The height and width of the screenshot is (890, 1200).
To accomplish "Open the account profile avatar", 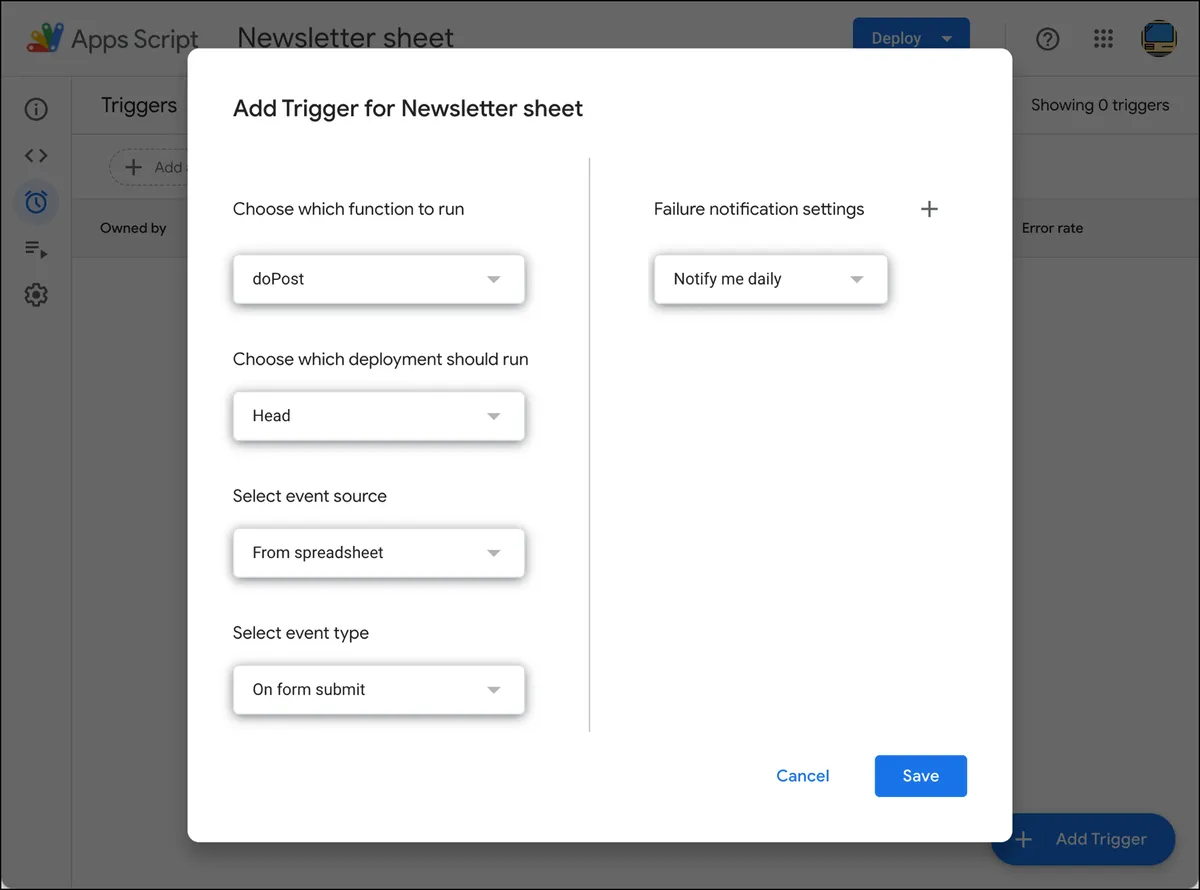I will pos(1159,39).
